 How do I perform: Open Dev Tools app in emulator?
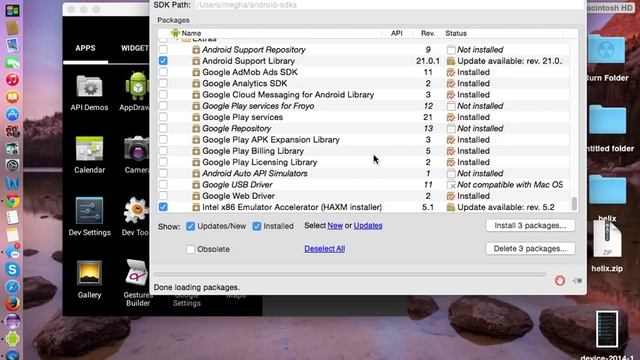pos(135,217)
